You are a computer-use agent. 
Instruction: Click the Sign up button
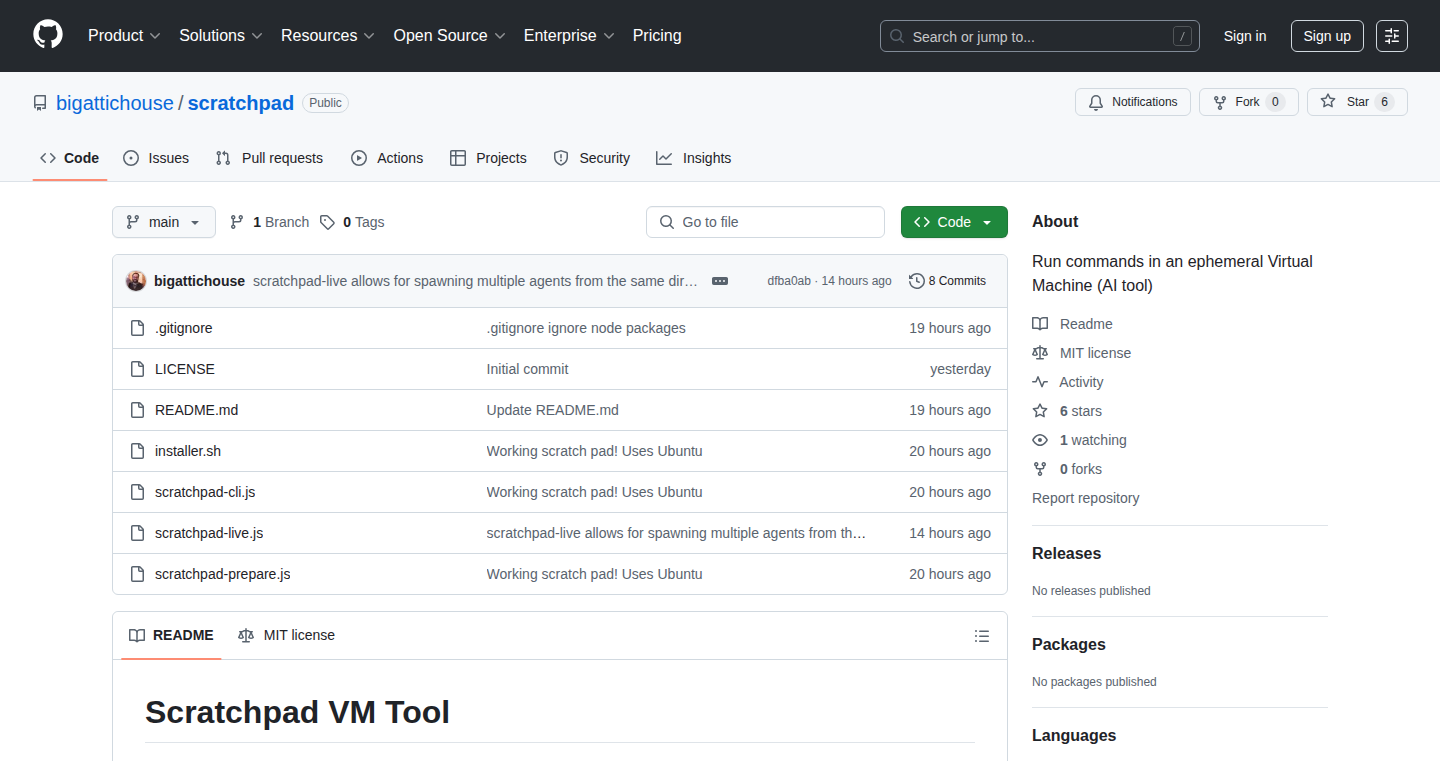(1327, 36)
